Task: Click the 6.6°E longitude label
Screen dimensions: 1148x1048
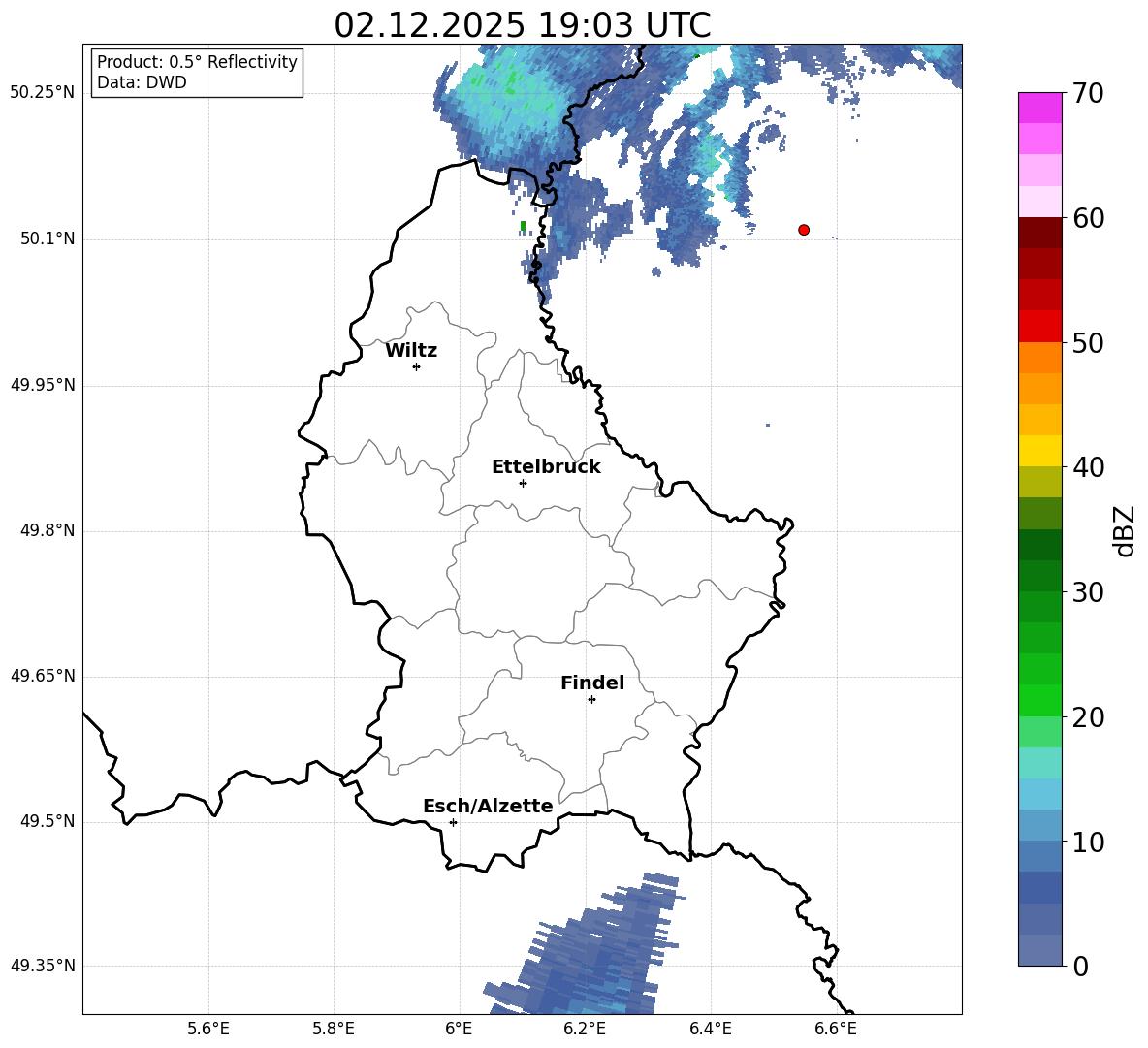Action: [836, 1029]
